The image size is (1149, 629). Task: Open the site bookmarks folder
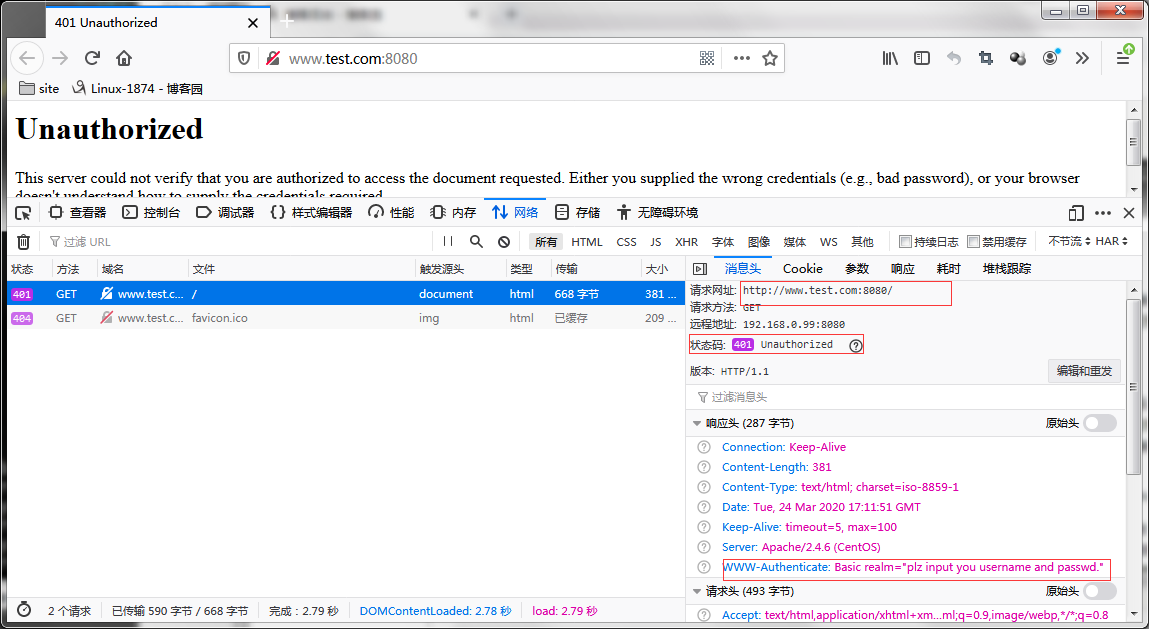(39, 89)
